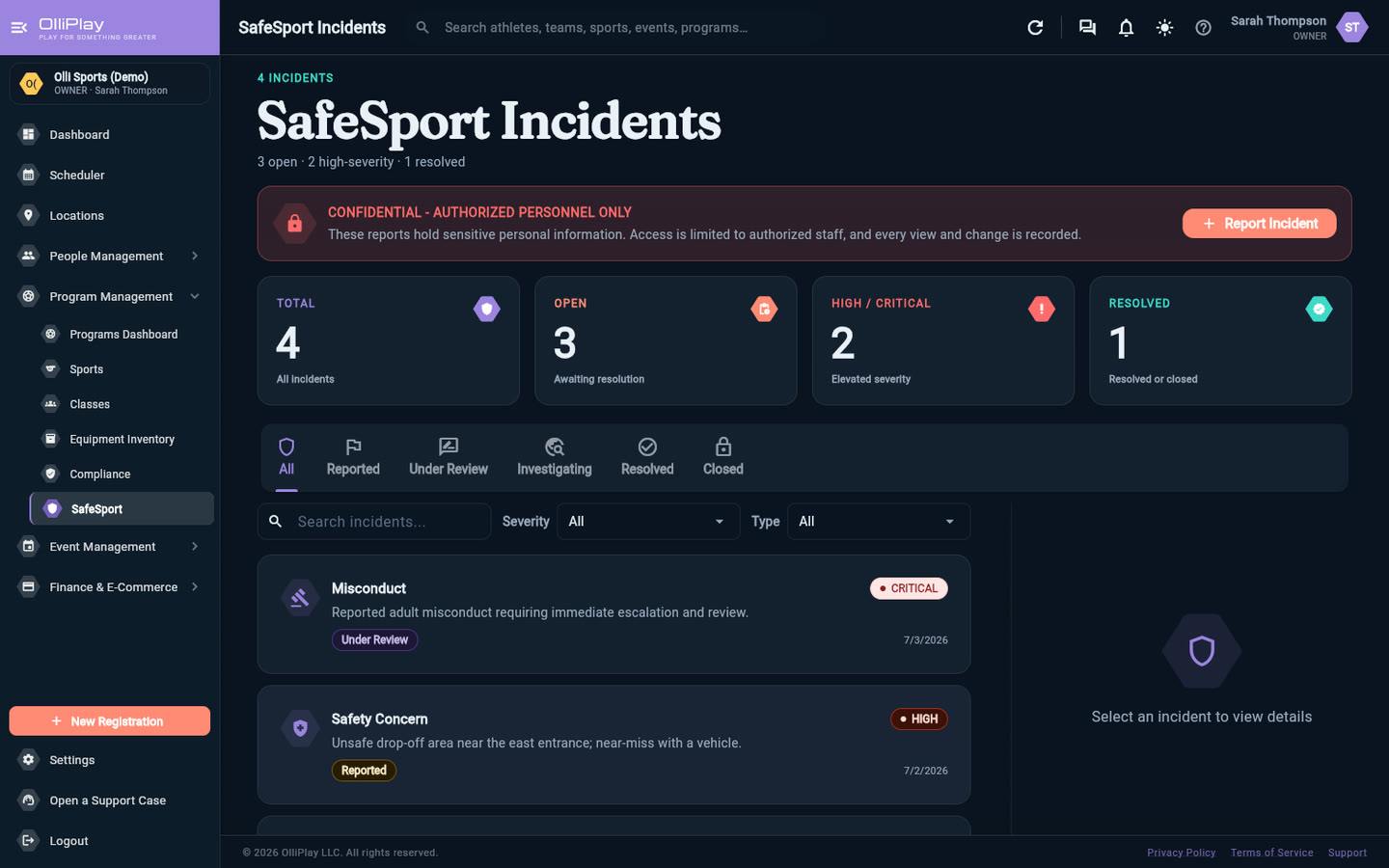Click the Misconduct gavel icon
Screen dimensions: 1389x868
(300, 598)
